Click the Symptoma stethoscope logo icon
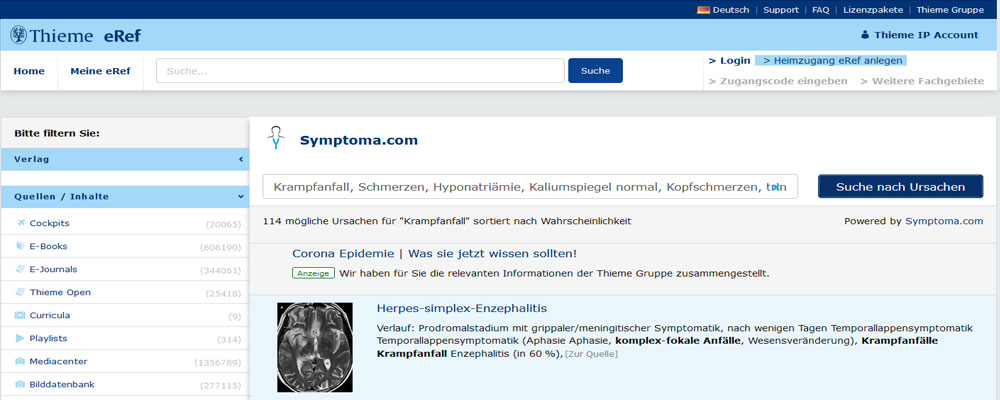1000x400 pixels. [x=276, y=138]
